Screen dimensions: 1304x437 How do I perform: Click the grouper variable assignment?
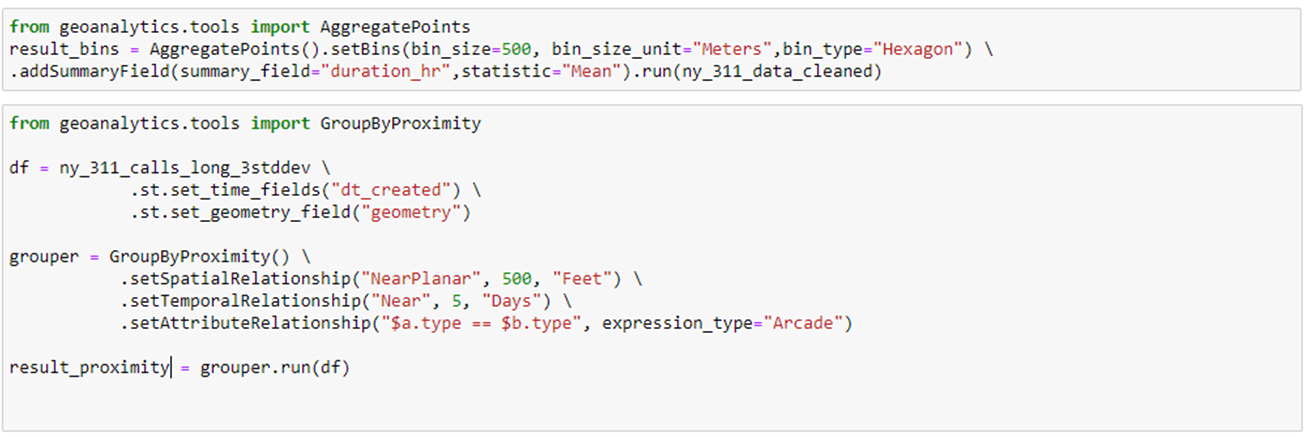click(155, 256)
